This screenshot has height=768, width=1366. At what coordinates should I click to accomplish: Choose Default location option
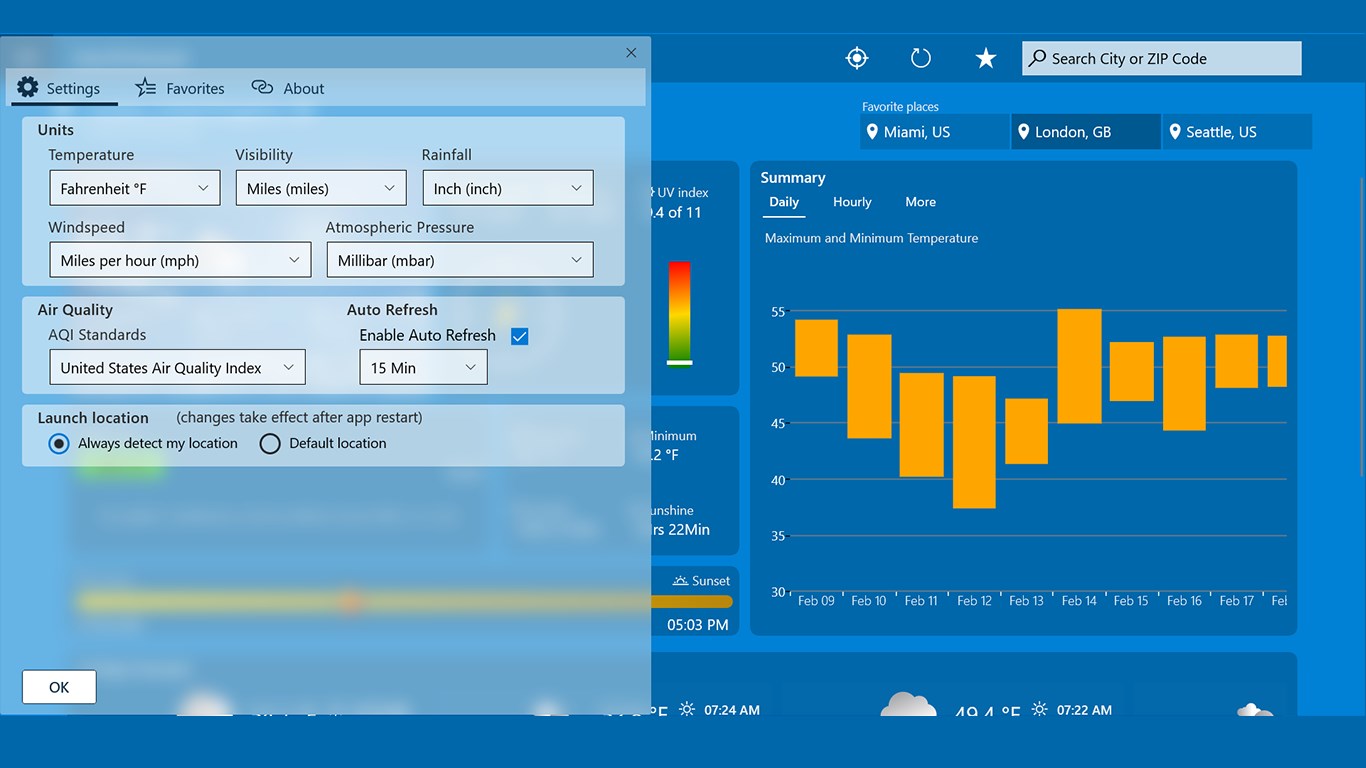pos(269,443)
